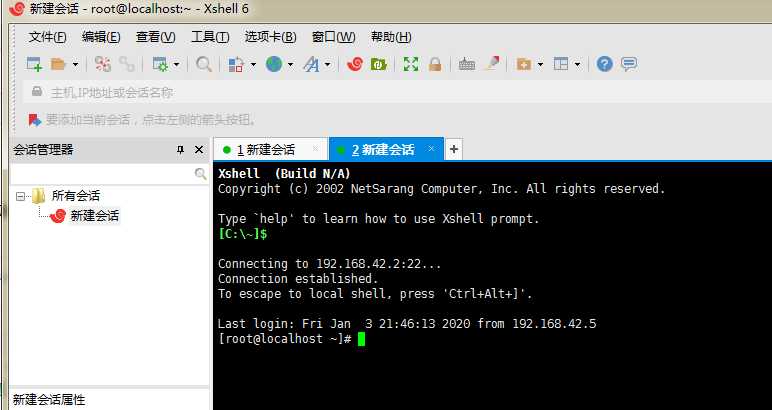Click 'Connecting to 192.168.42.2:22...' line
This screenshot has width=772, height=410.
[329, 264]
